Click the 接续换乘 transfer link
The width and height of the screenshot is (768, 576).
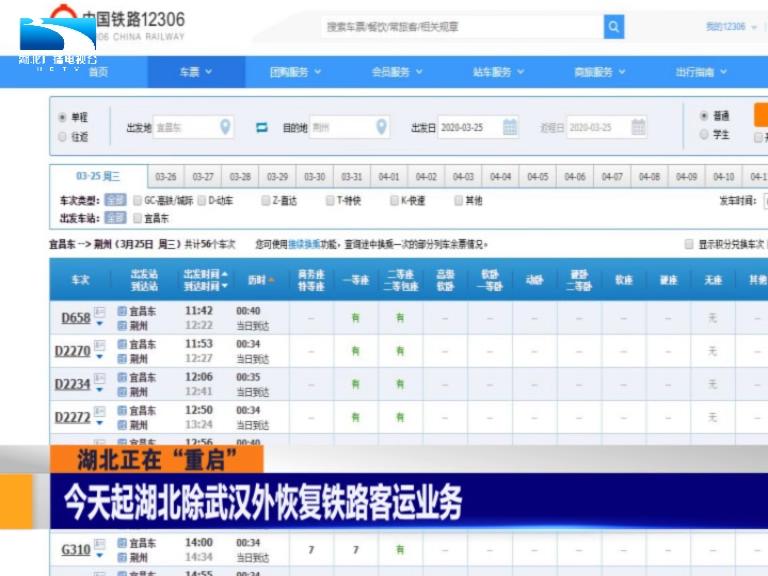[305, 244]
